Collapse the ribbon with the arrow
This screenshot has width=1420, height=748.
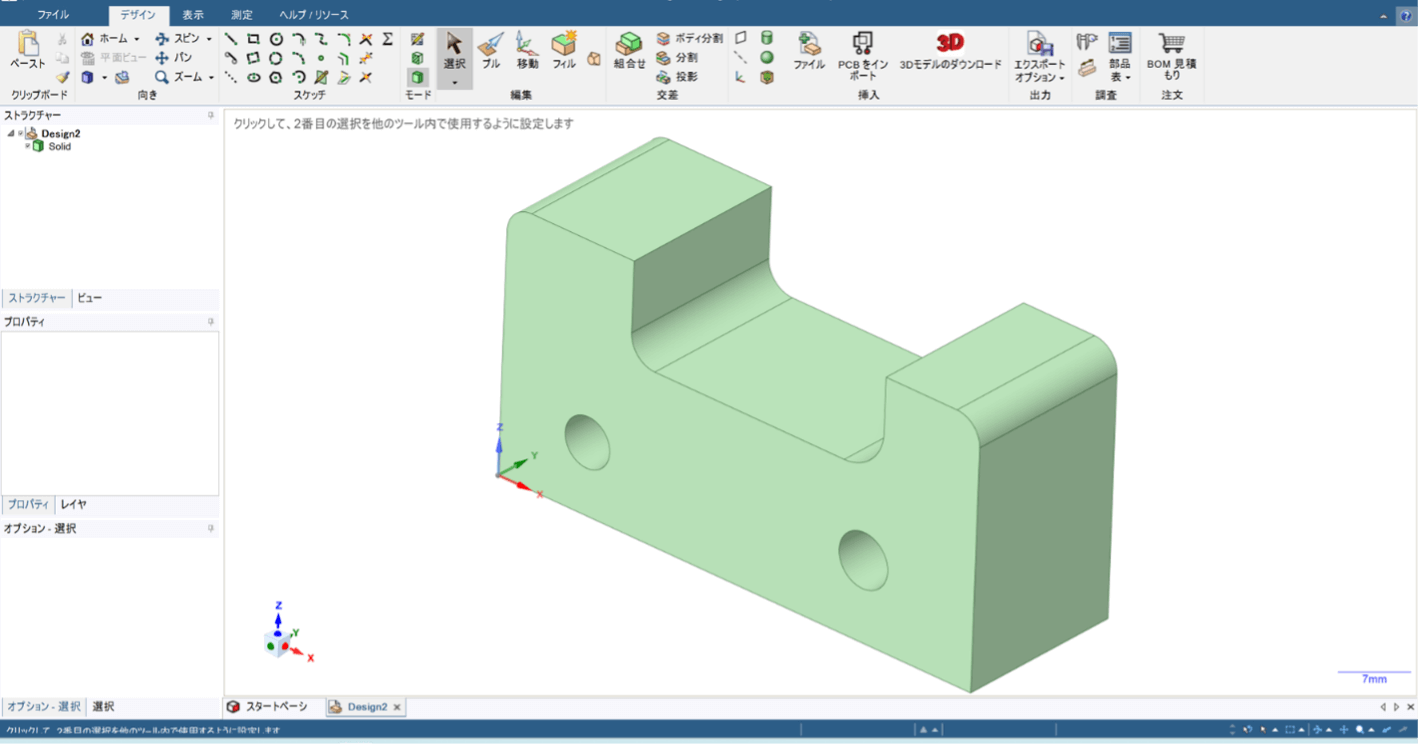click(1384, 16)
